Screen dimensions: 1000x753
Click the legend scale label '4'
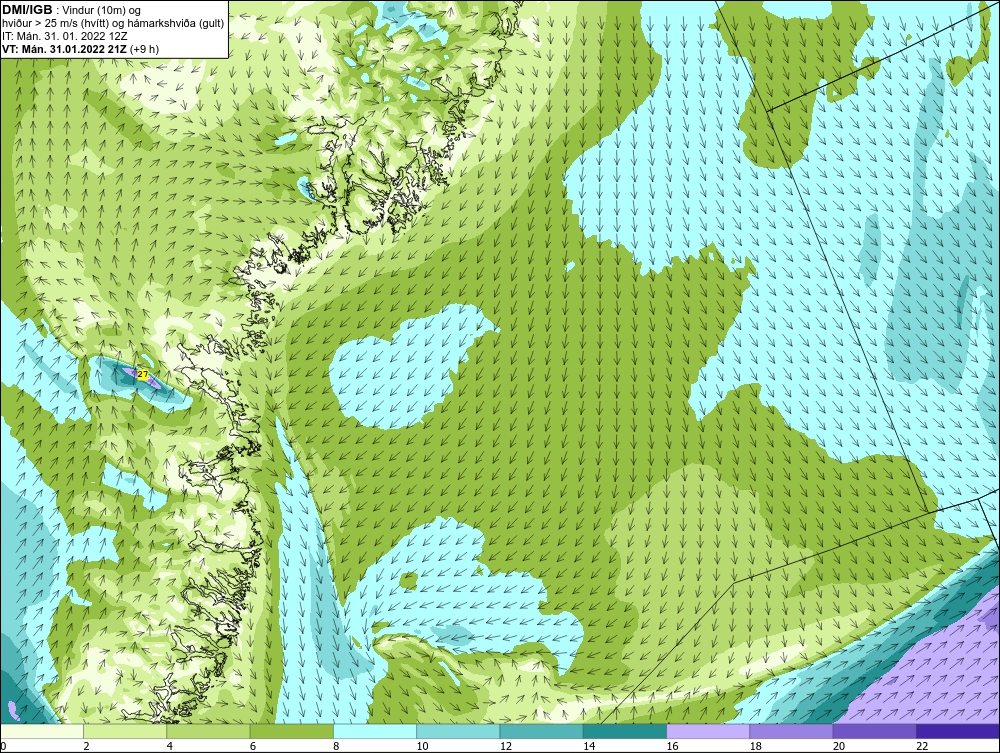170,747
